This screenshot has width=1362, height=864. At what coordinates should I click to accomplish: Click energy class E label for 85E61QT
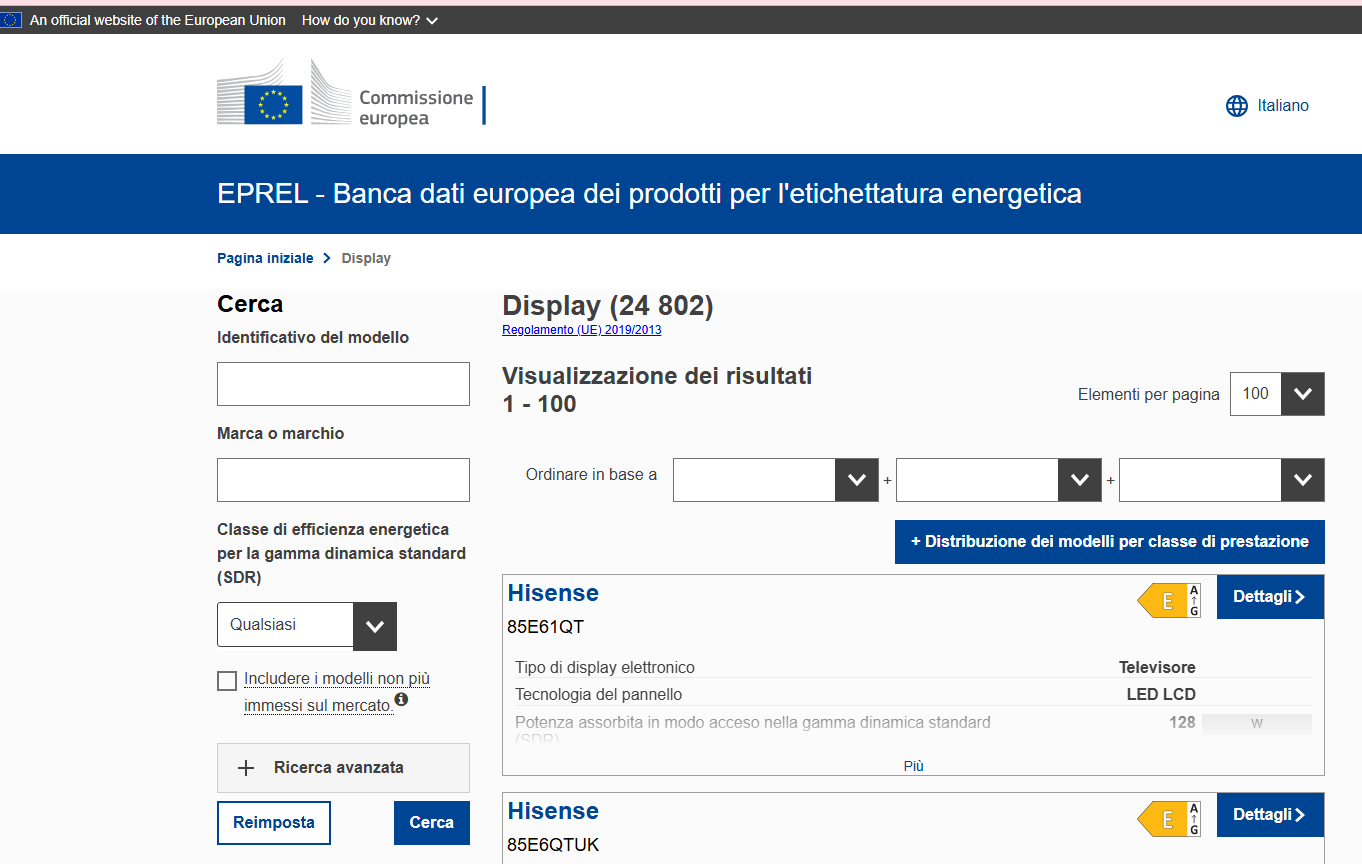click(x=1169, y=600)
